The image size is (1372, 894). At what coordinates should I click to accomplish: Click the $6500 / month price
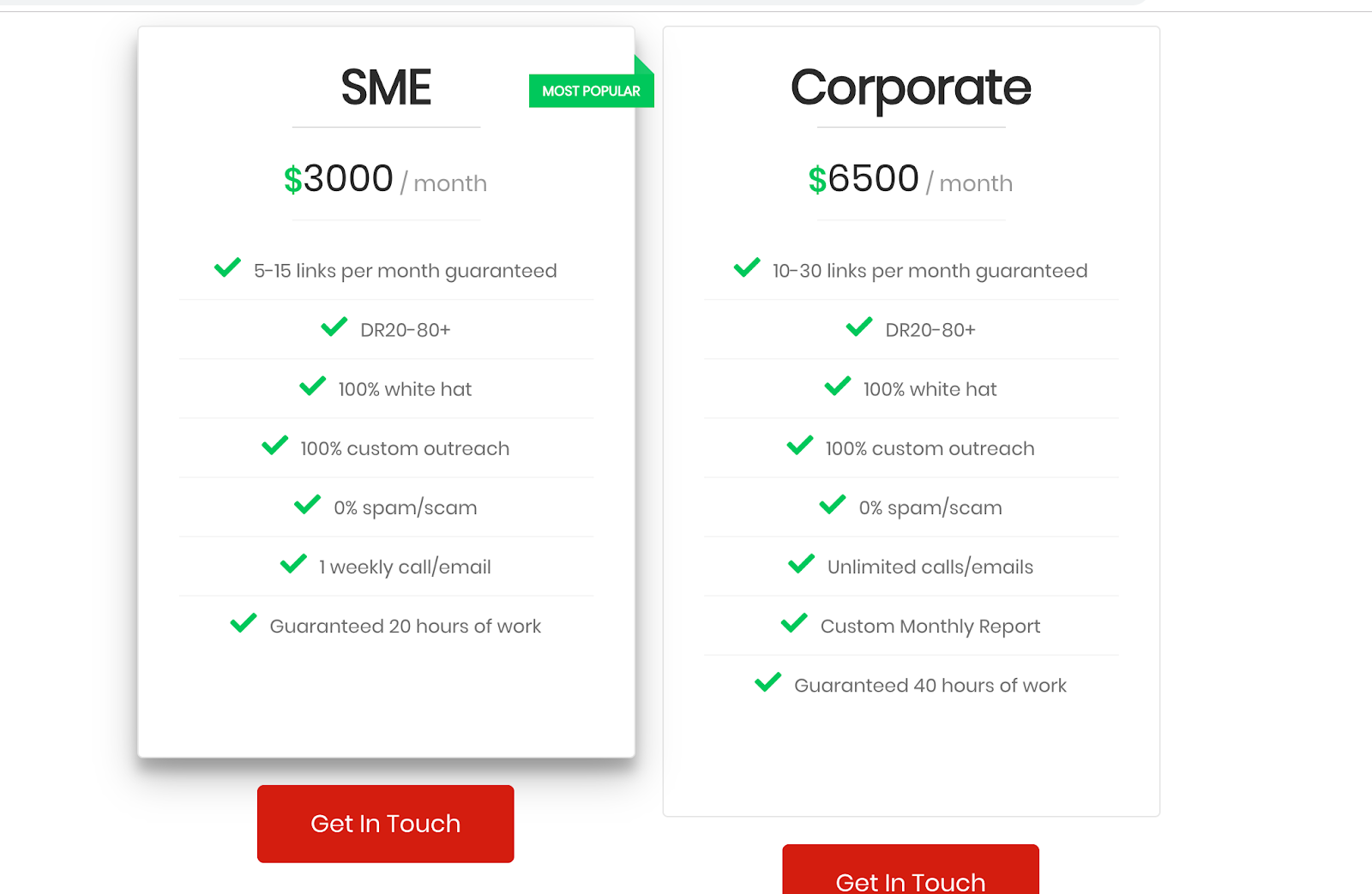pos(910,180)
